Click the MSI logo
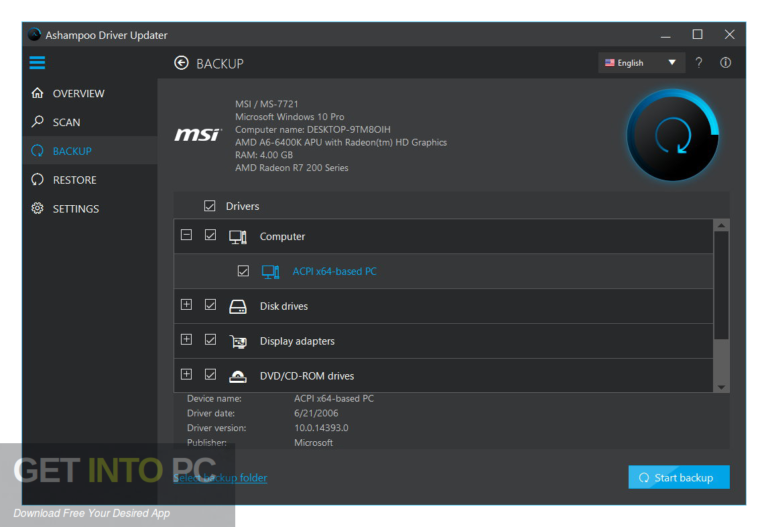This screenshot has height=527, width=768. (198, 134)
